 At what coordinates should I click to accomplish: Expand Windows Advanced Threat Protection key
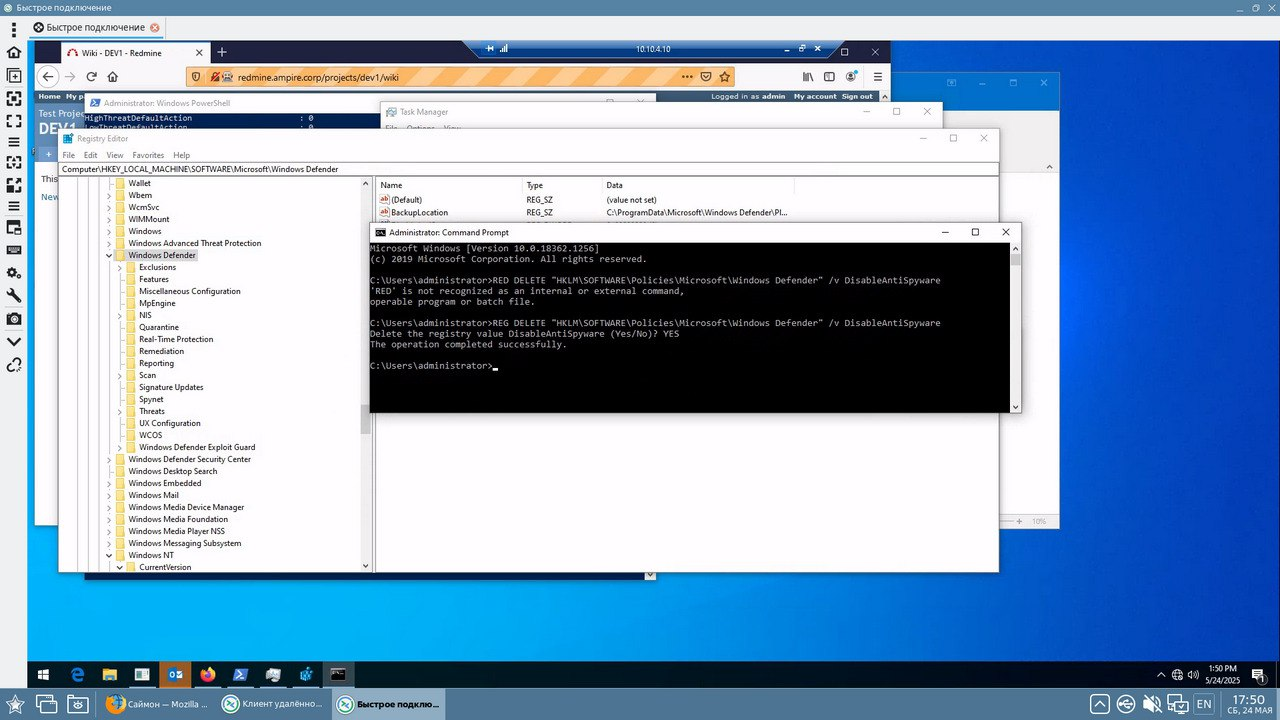tap(108, 243)
